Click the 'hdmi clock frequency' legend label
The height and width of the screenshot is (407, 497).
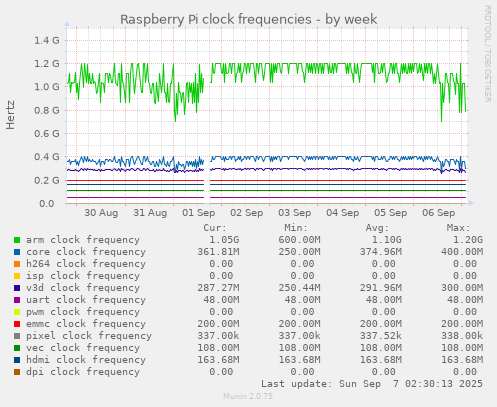(86, 360)
